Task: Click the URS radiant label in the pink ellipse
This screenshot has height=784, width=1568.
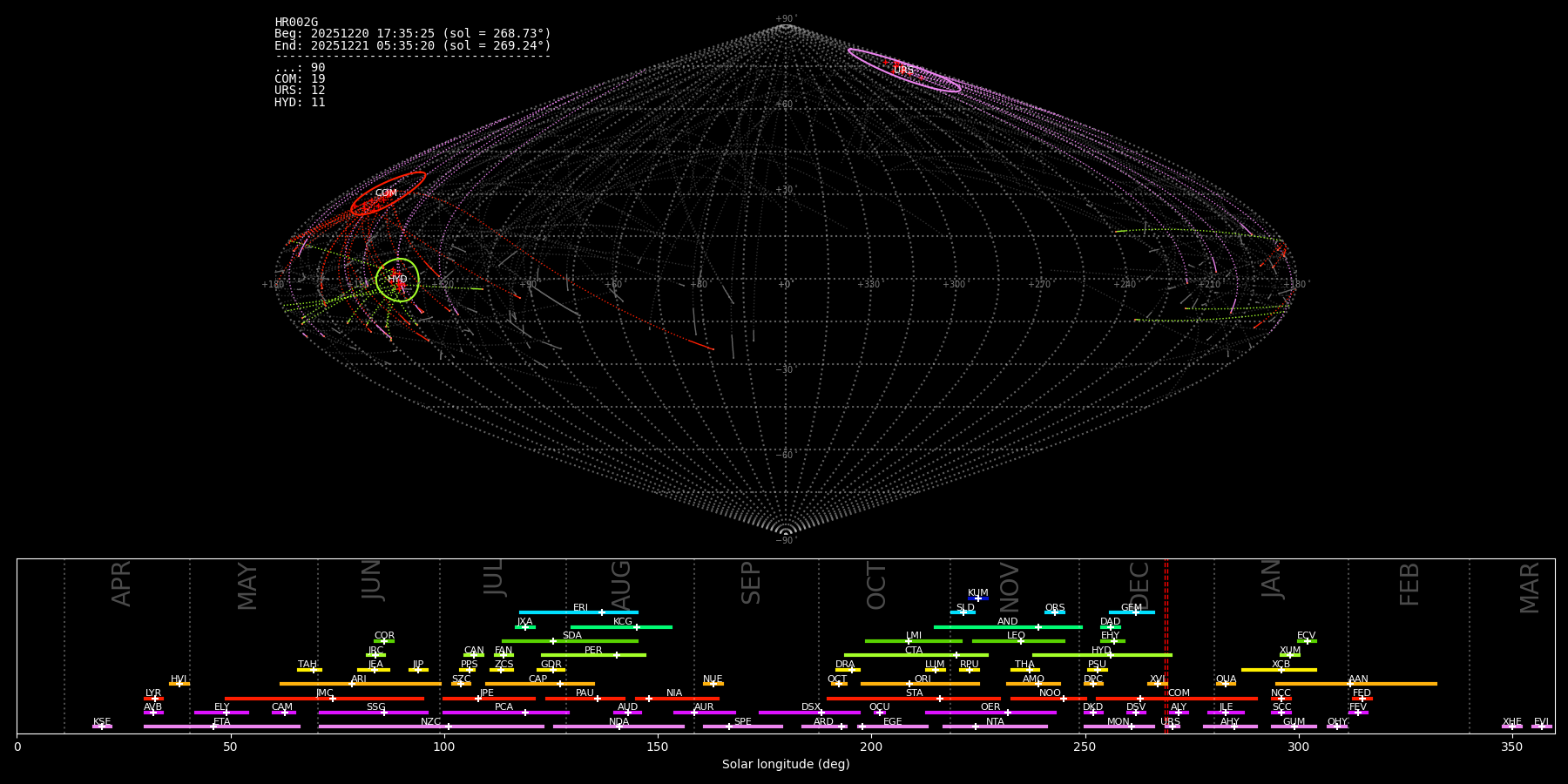Action: [903, 71]
